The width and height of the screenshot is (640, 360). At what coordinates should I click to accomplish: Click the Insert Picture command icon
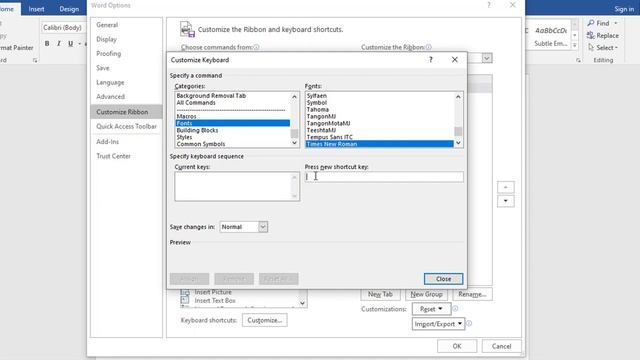(x=185, y=292)
